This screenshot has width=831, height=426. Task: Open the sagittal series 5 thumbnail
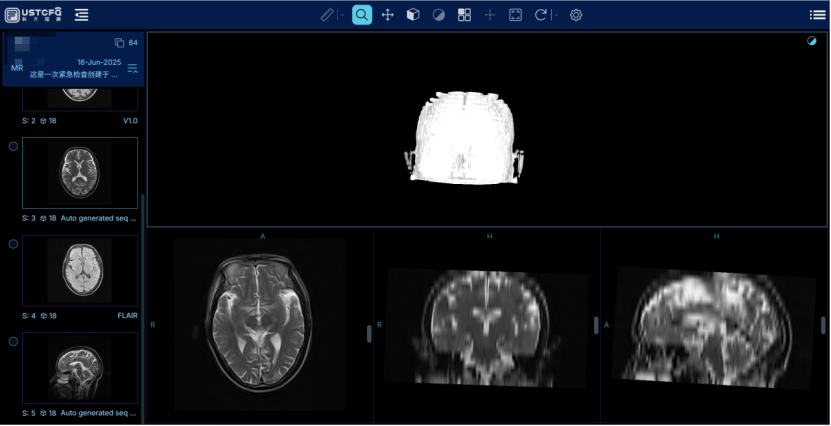(x=80, y=368)
